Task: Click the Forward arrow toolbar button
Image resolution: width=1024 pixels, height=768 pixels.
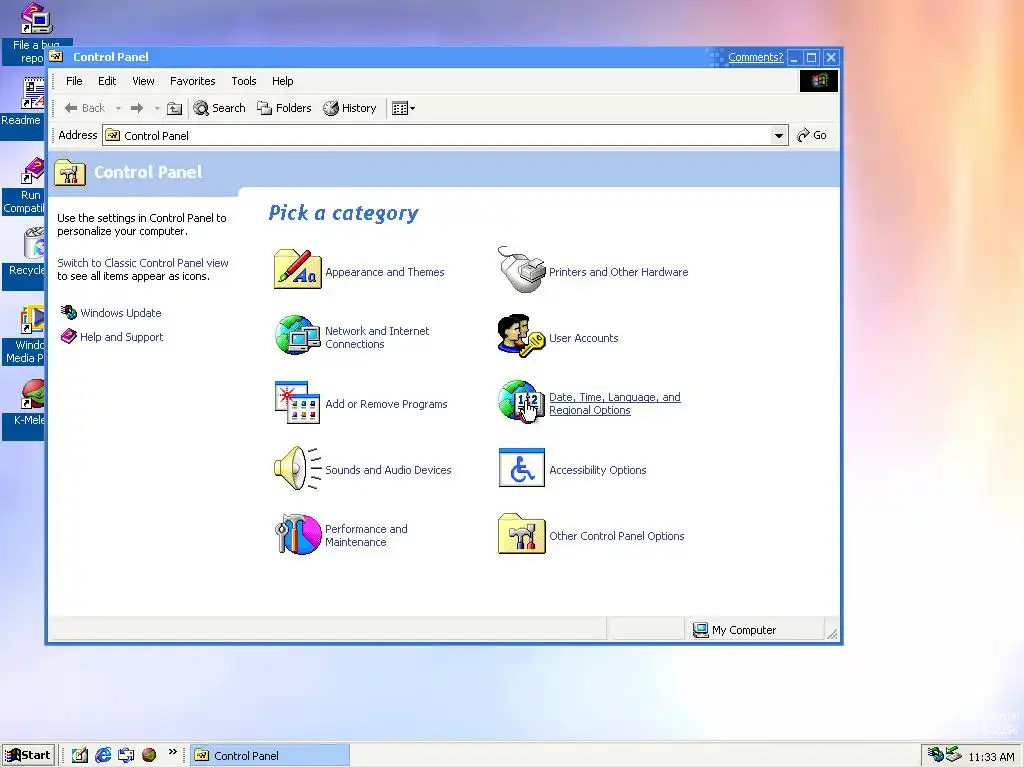Action: coord(136,108)
